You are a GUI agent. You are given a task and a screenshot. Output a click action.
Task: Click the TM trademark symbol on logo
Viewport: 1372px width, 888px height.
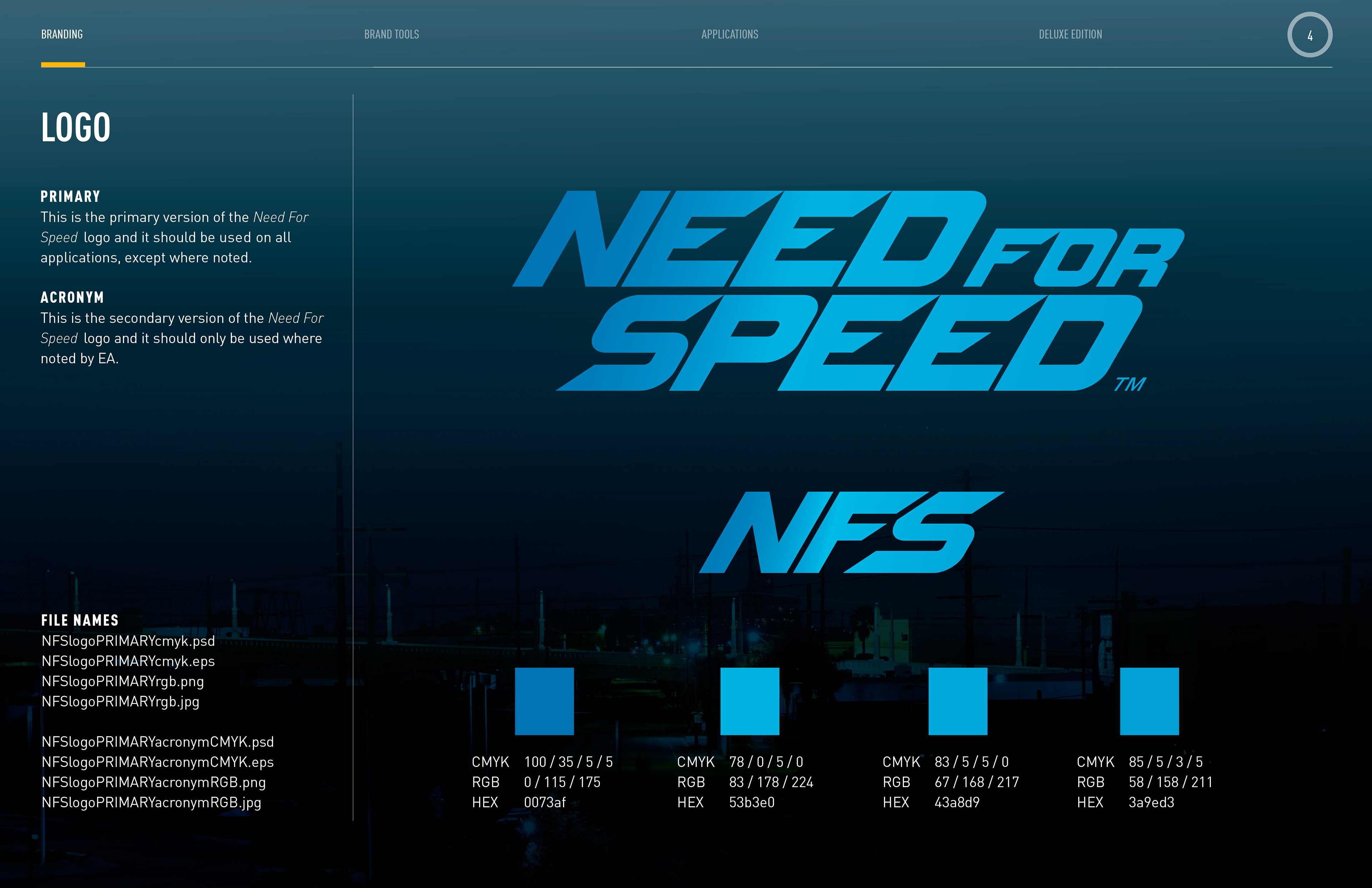click(x=1130, y=384)
